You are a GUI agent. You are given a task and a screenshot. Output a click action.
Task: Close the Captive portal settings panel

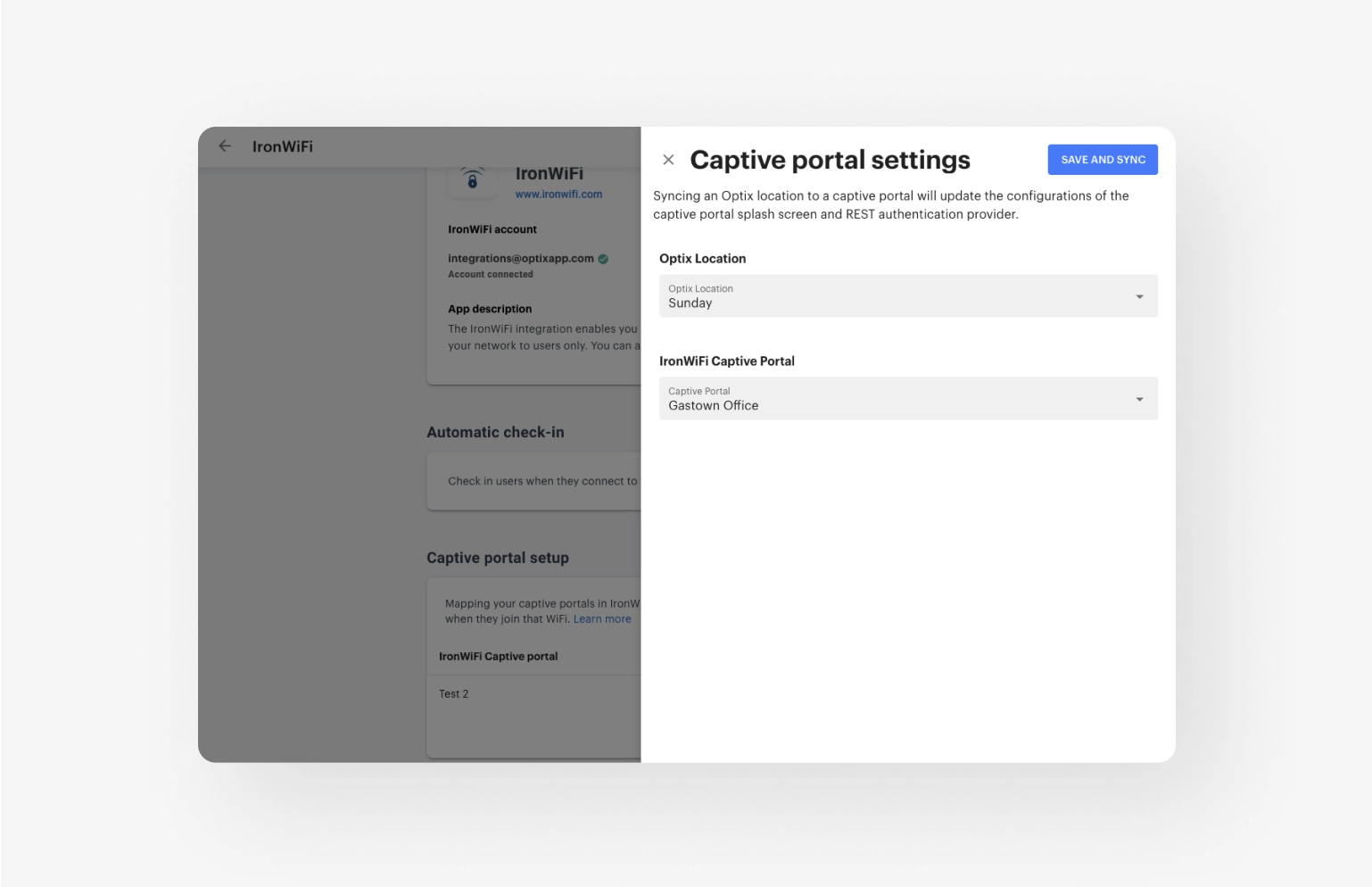pyautogui.click(x=668, y=160)
